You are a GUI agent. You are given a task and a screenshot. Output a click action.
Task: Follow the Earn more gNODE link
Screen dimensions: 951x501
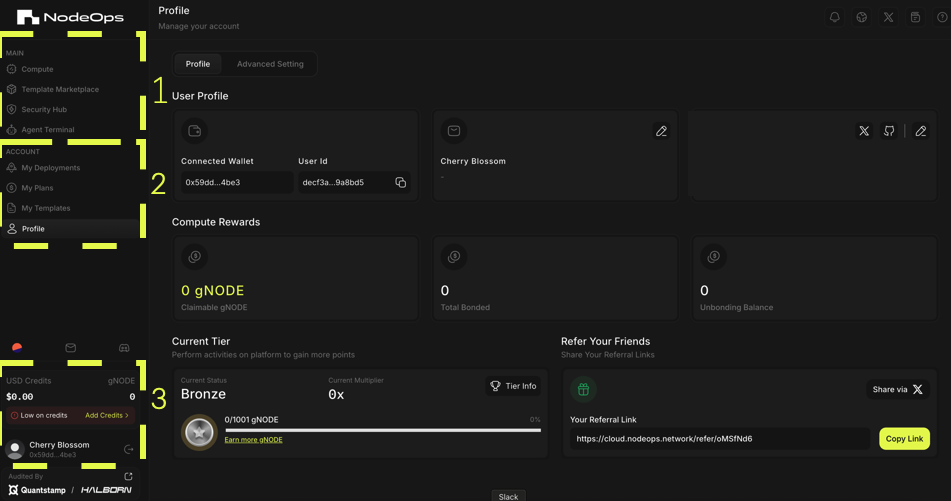coord(254,440)
